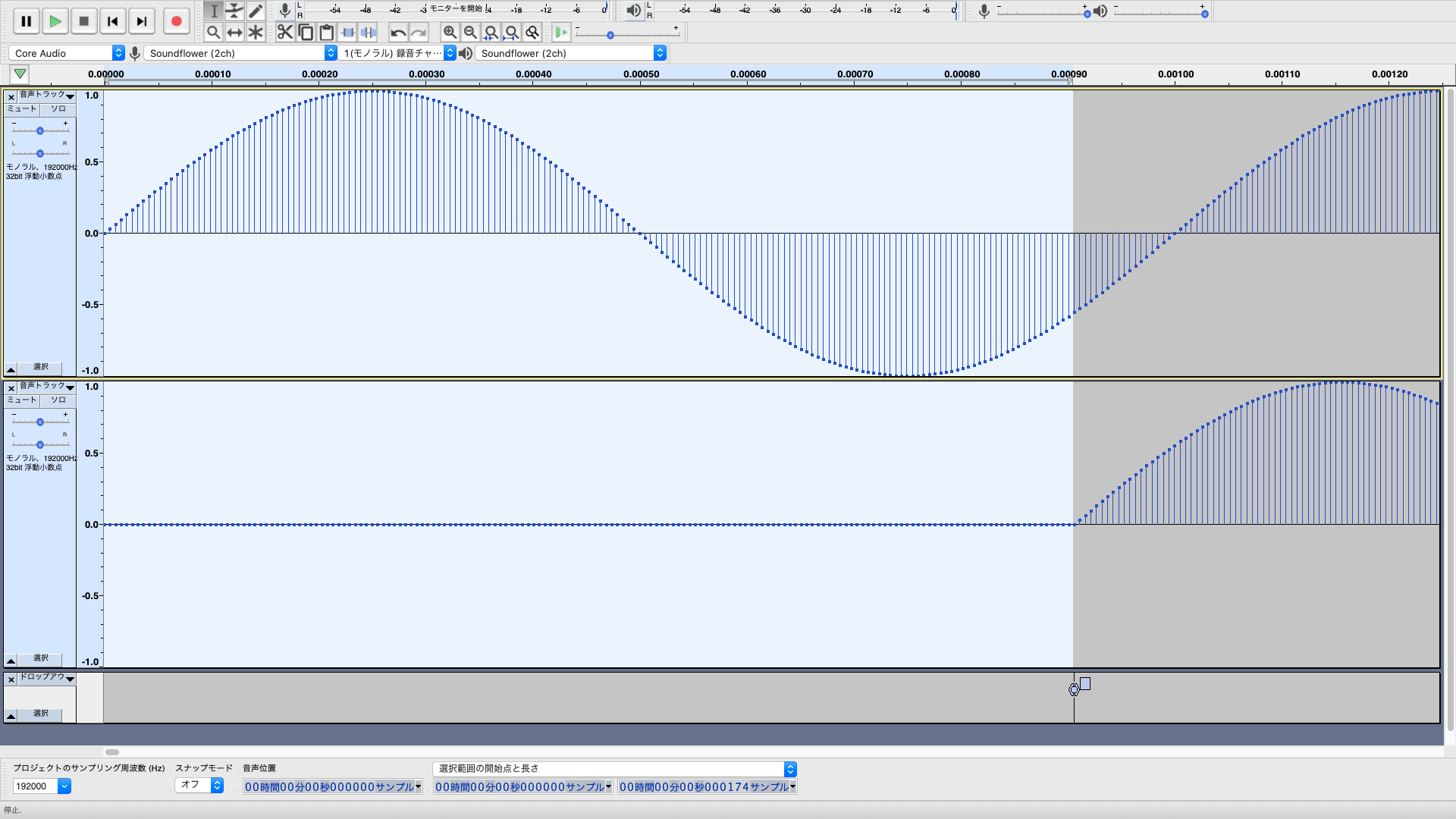The height and width of the screenshot is (819, 1456).
Task: Open the ドロップアウ label track menu
Action: tap(47, 677)
